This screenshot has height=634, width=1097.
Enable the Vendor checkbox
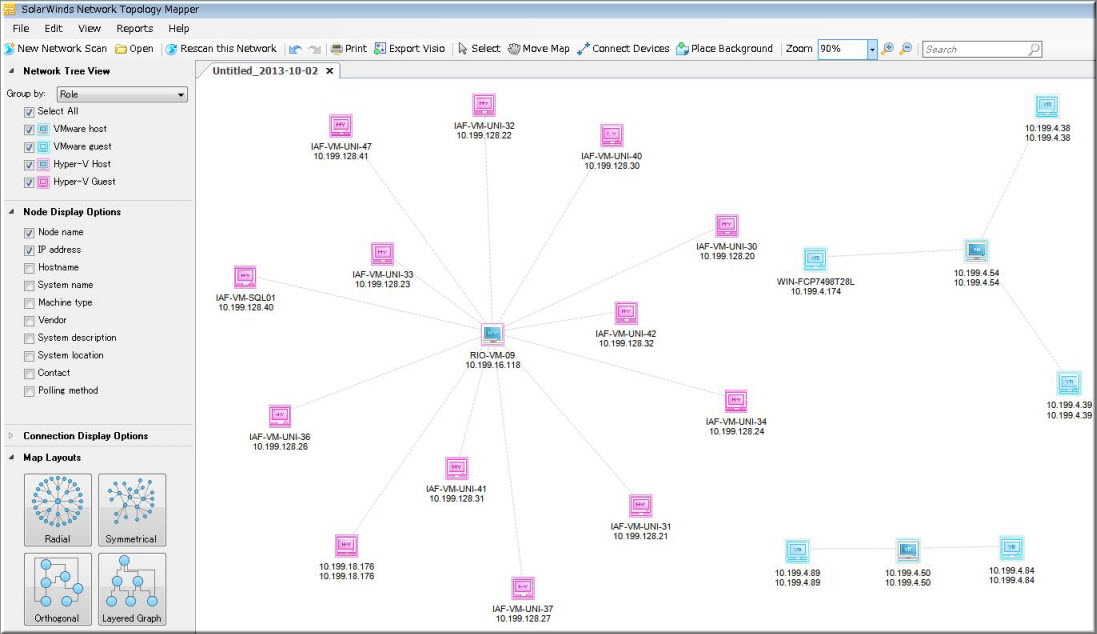[29, 320]
